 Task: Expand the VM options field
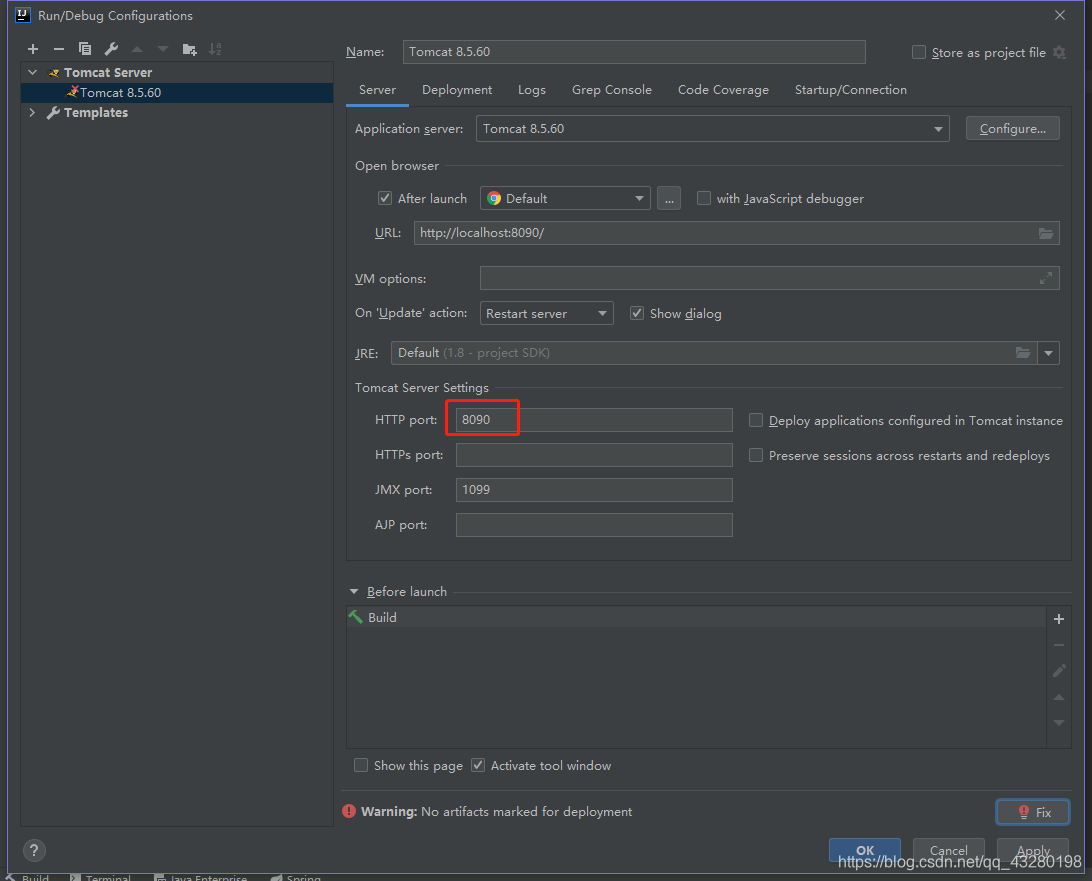(x=1045, y=279)
